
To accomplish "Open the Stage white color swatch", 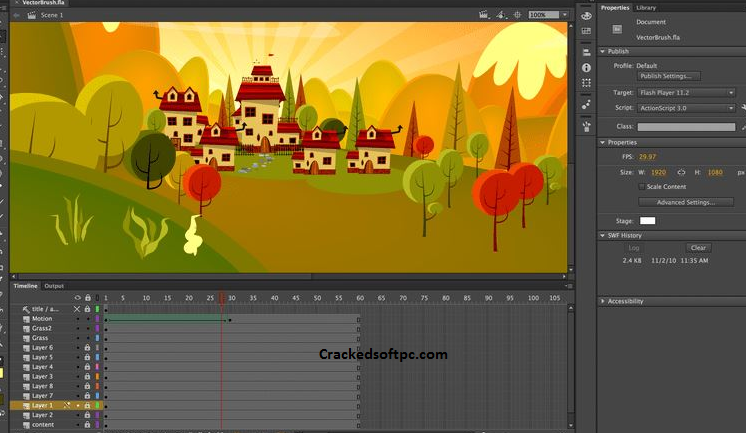I will [647, 221].
